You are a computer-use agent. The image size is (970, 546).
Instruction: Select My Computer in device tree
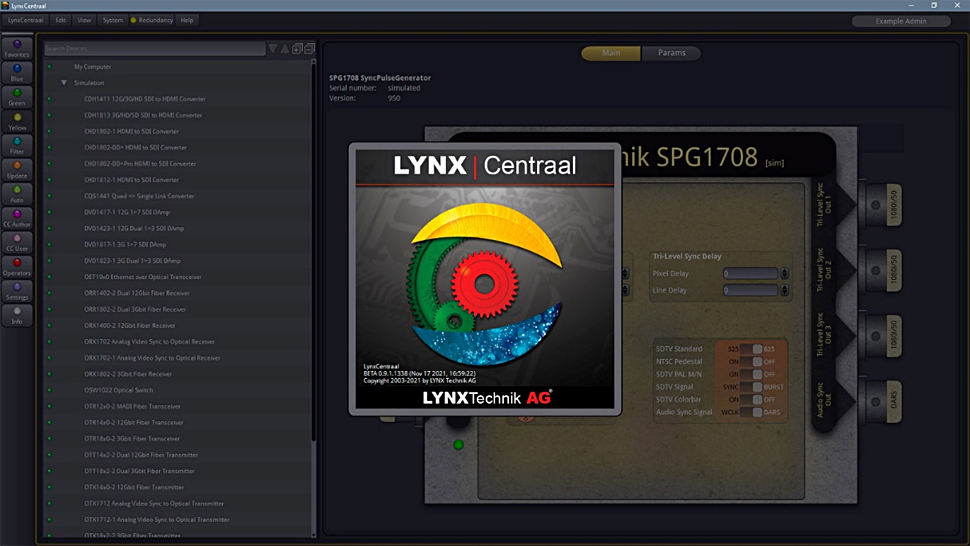93,67
